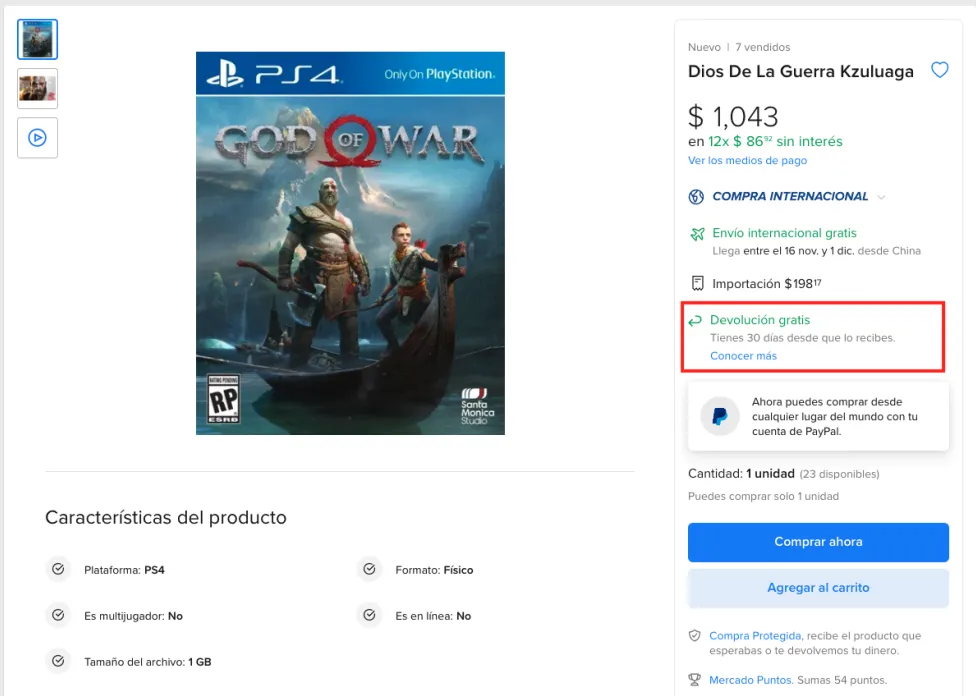Click the Compra Protegida shield icon
The image size is (976, 696).
(x=695, y=636)
